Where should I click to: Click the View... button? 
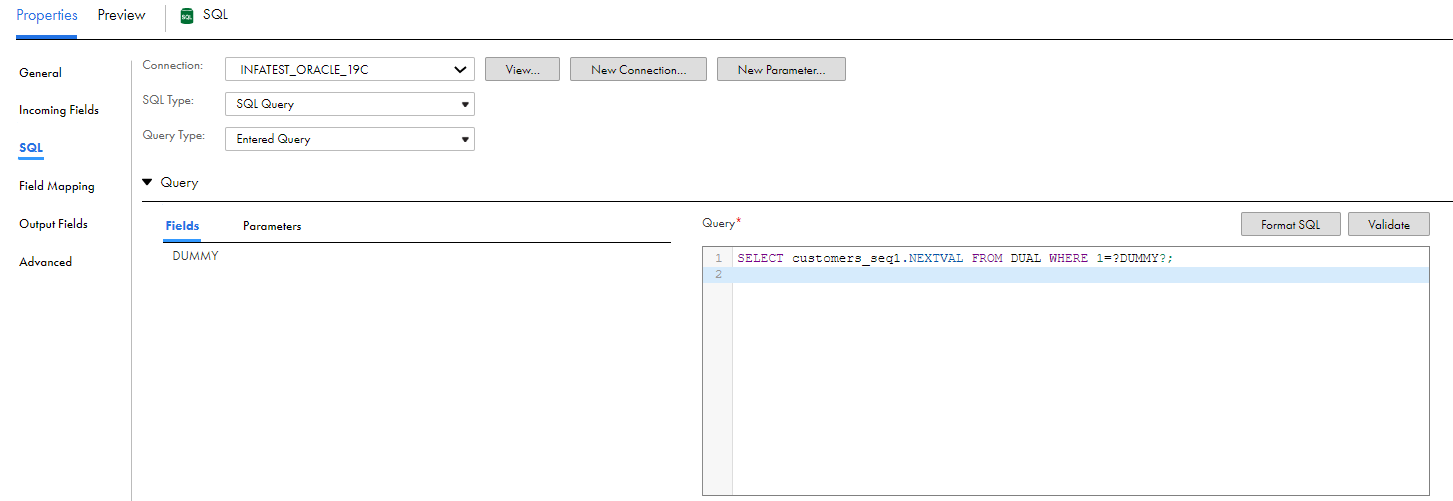(522, 70)
